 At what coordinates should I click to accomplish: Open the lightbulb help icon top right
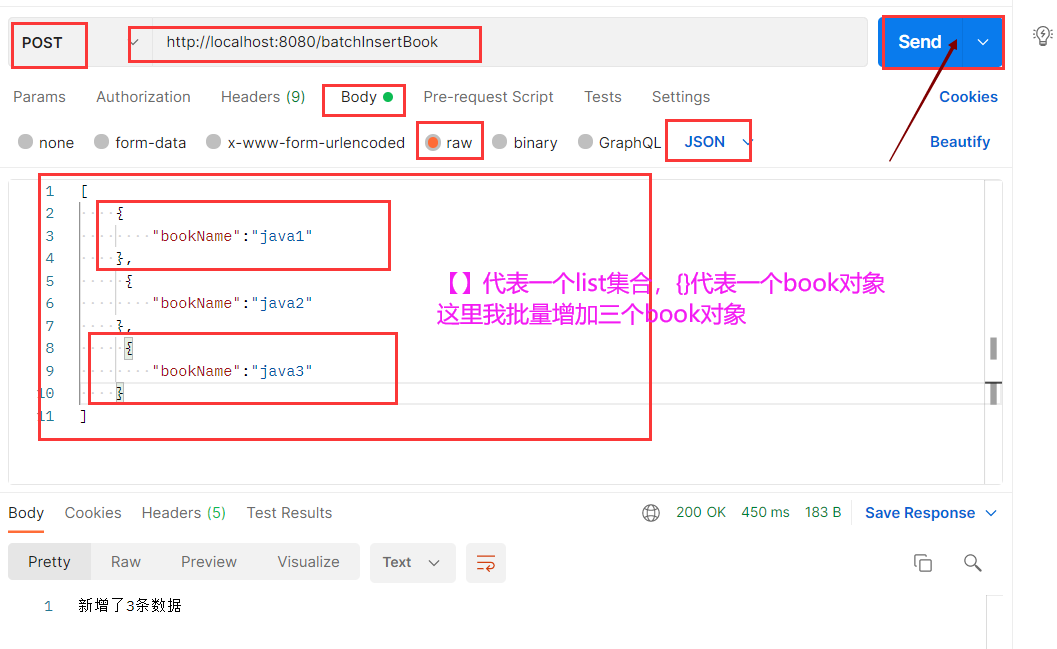[1043, 36]
